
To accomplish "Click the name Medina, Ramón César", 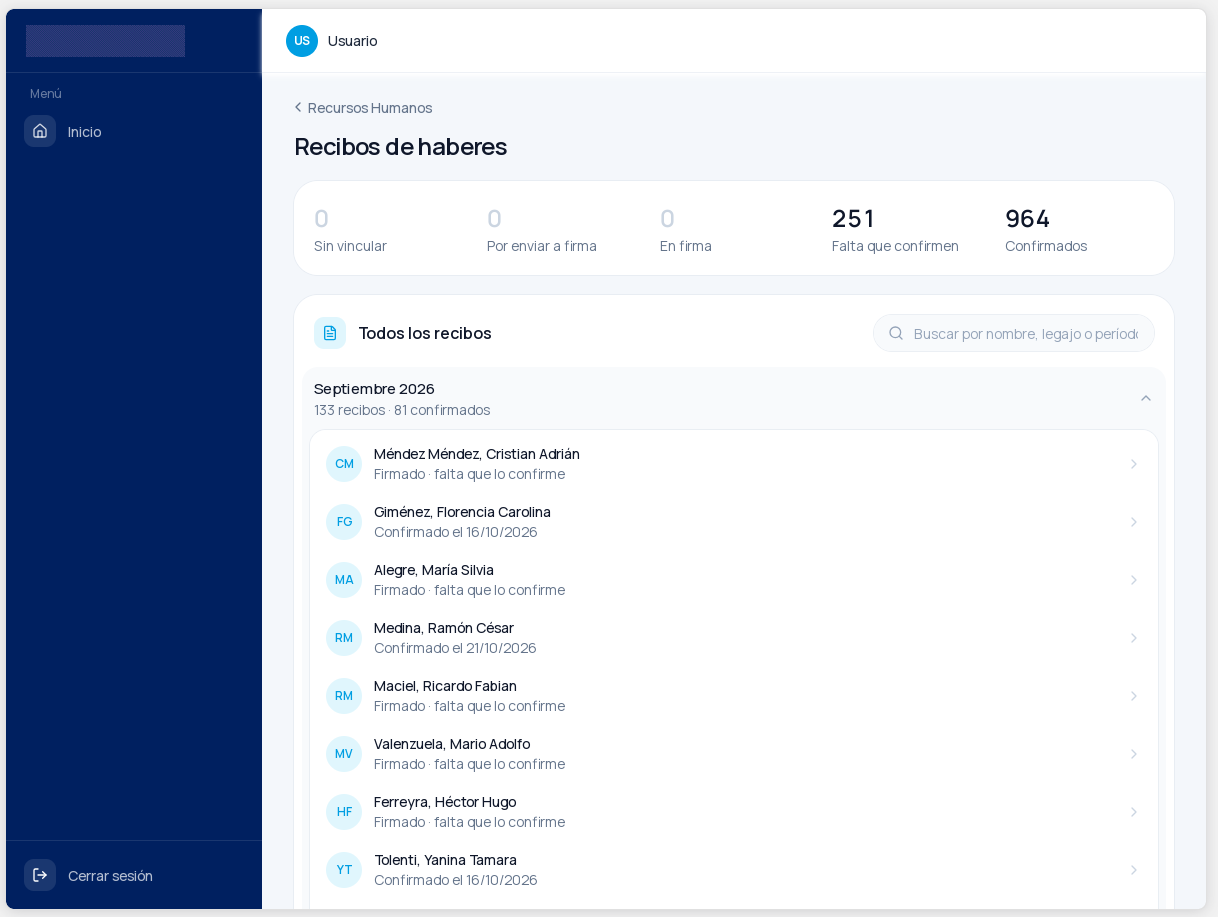I will 444,628.
